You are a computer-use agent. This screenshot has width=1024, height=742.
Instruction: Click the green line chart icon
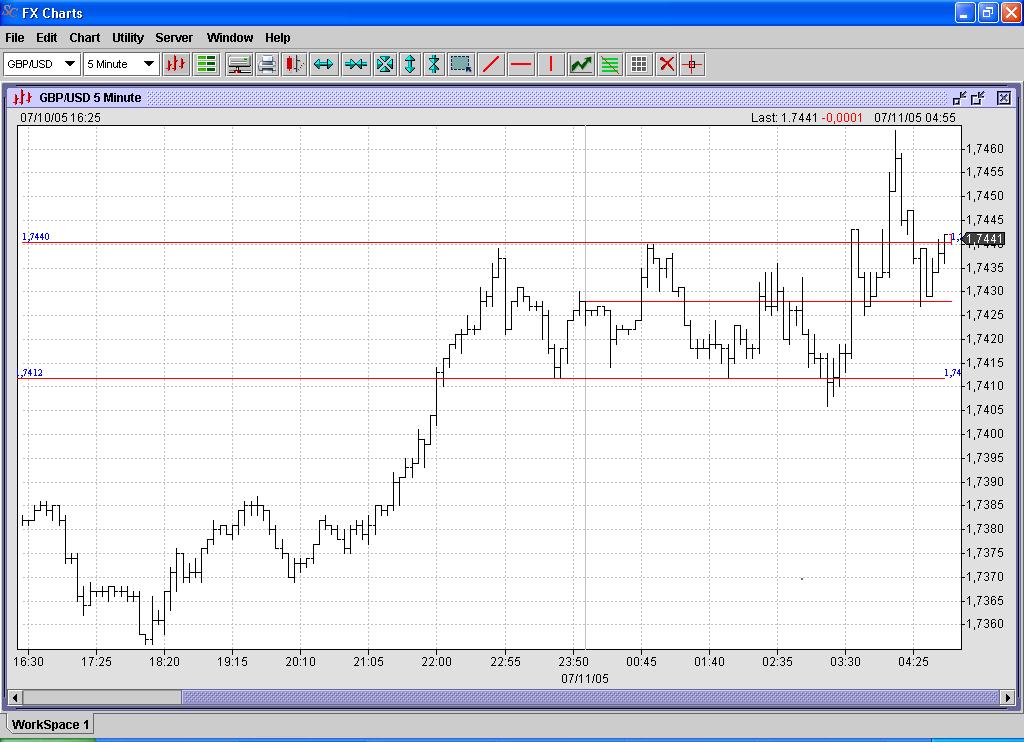click(581, 64)
